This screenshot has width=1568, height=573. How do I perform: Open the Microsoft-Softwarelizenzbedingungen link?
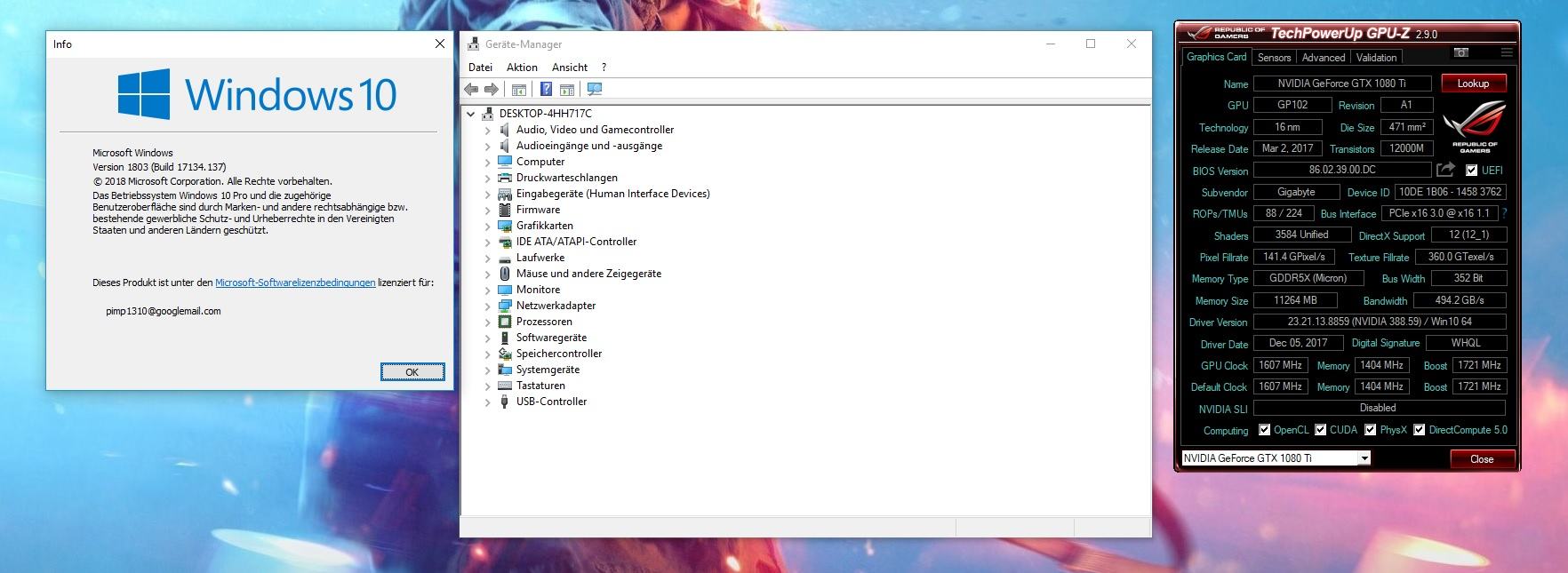pos(295,283)
